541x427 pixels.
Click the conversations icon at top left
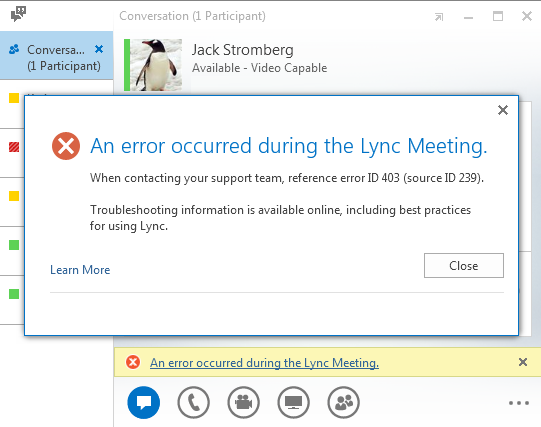[x=18, y=14]
